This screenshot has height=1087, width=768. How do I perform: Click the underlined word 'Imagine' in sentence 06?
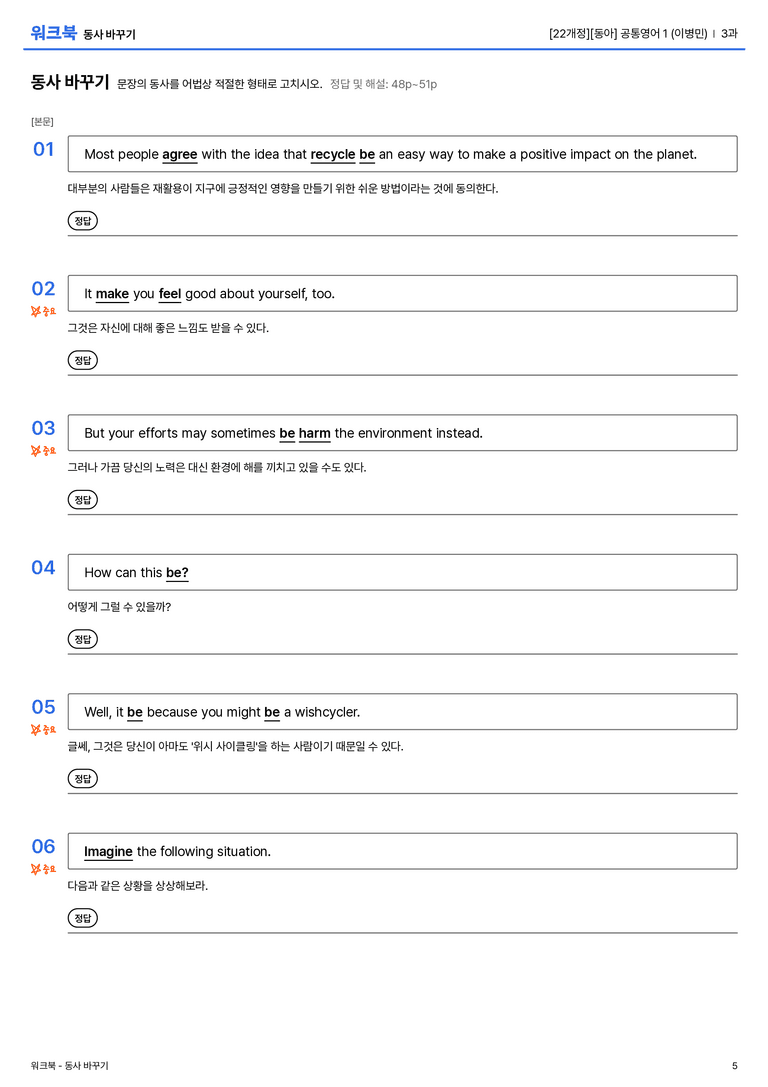tap(108, 851)
